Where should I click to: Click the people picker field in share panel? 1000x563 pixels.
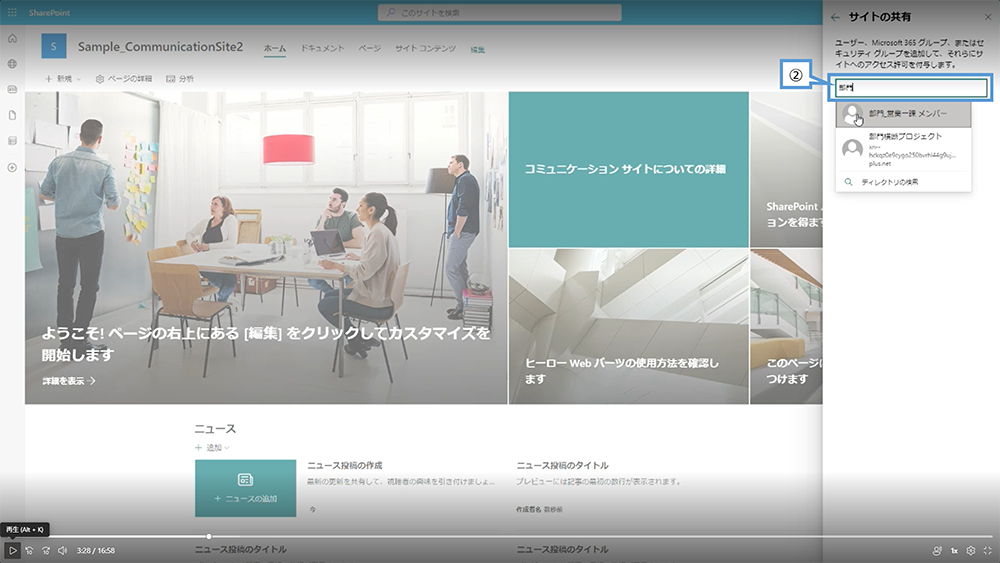[x=910, y=87]
